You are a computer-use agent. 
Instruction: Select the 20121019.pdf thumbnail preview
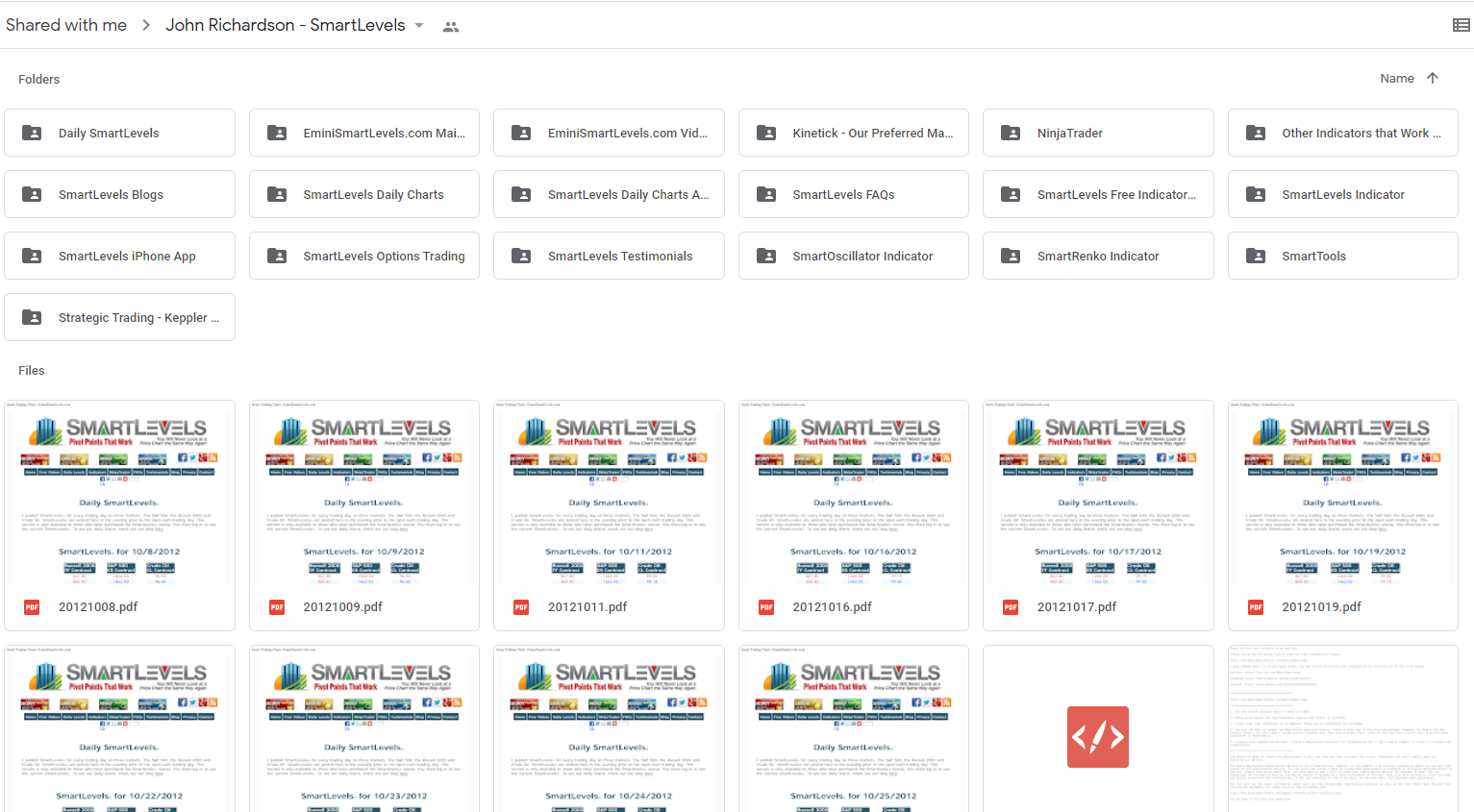click(1343, 492)
